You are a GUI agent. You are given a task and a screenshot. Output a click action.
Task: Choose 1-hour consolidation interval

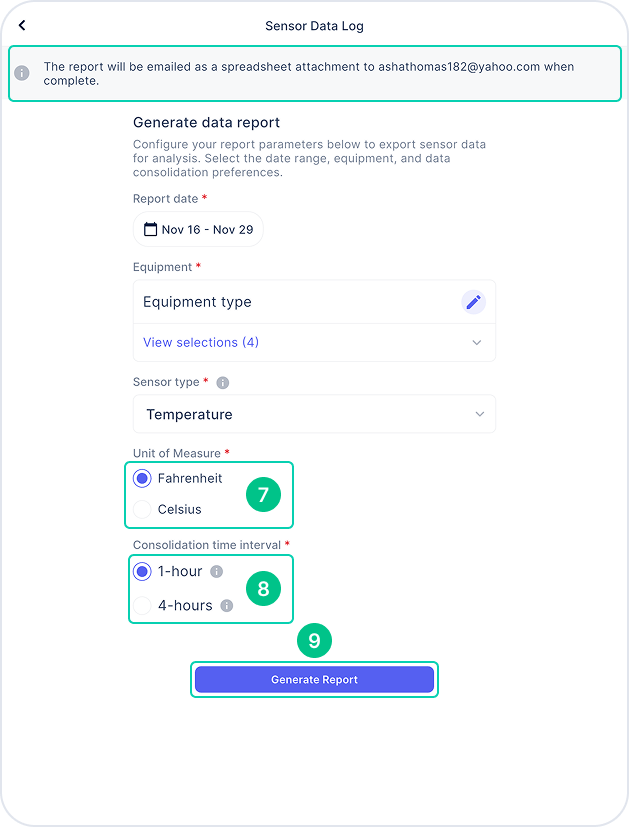click(x=142, y=572)
